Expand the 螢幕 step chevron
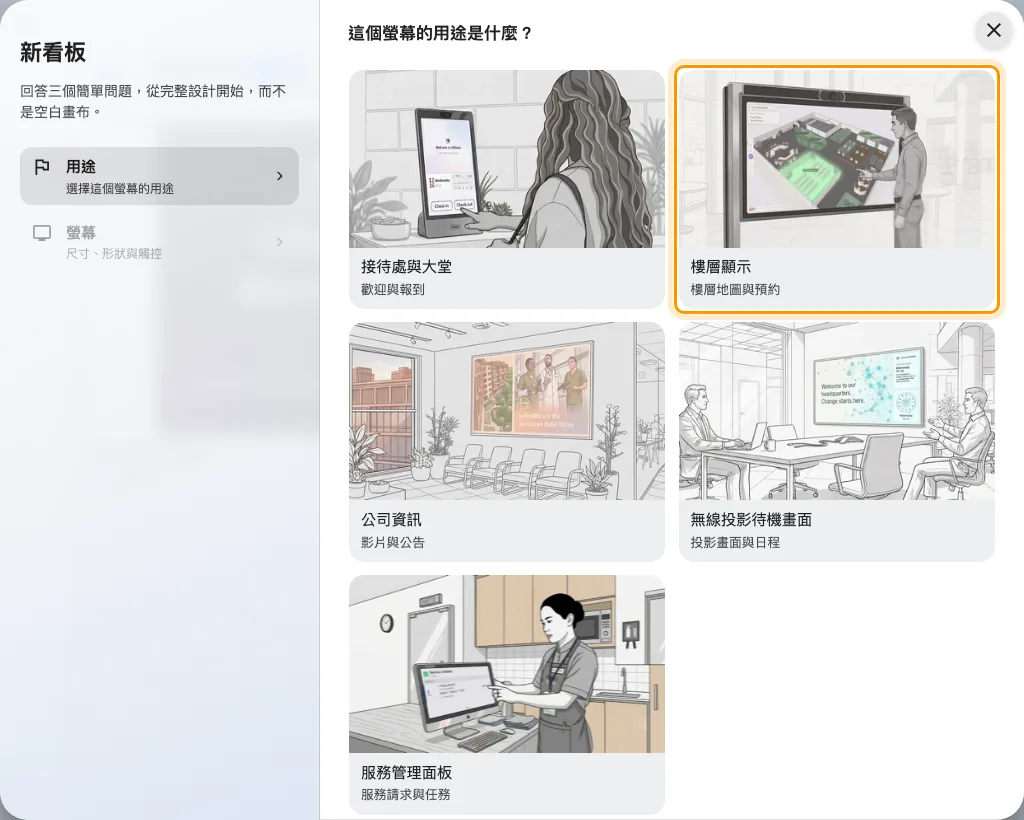1024x820 pixels. [x=280, y=242]
